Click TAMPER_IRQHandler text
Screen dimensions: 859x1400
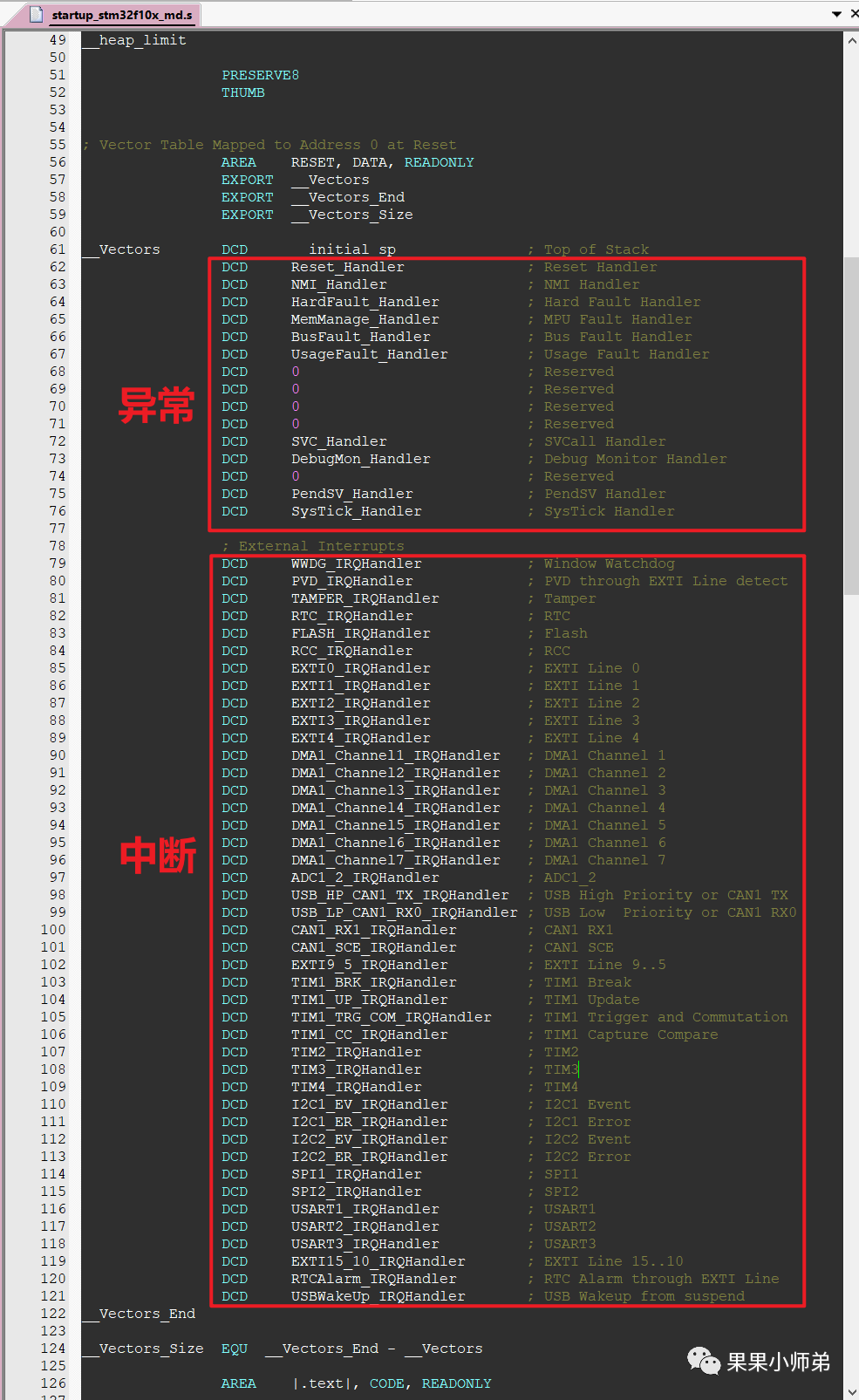click(x=365, y=598)
